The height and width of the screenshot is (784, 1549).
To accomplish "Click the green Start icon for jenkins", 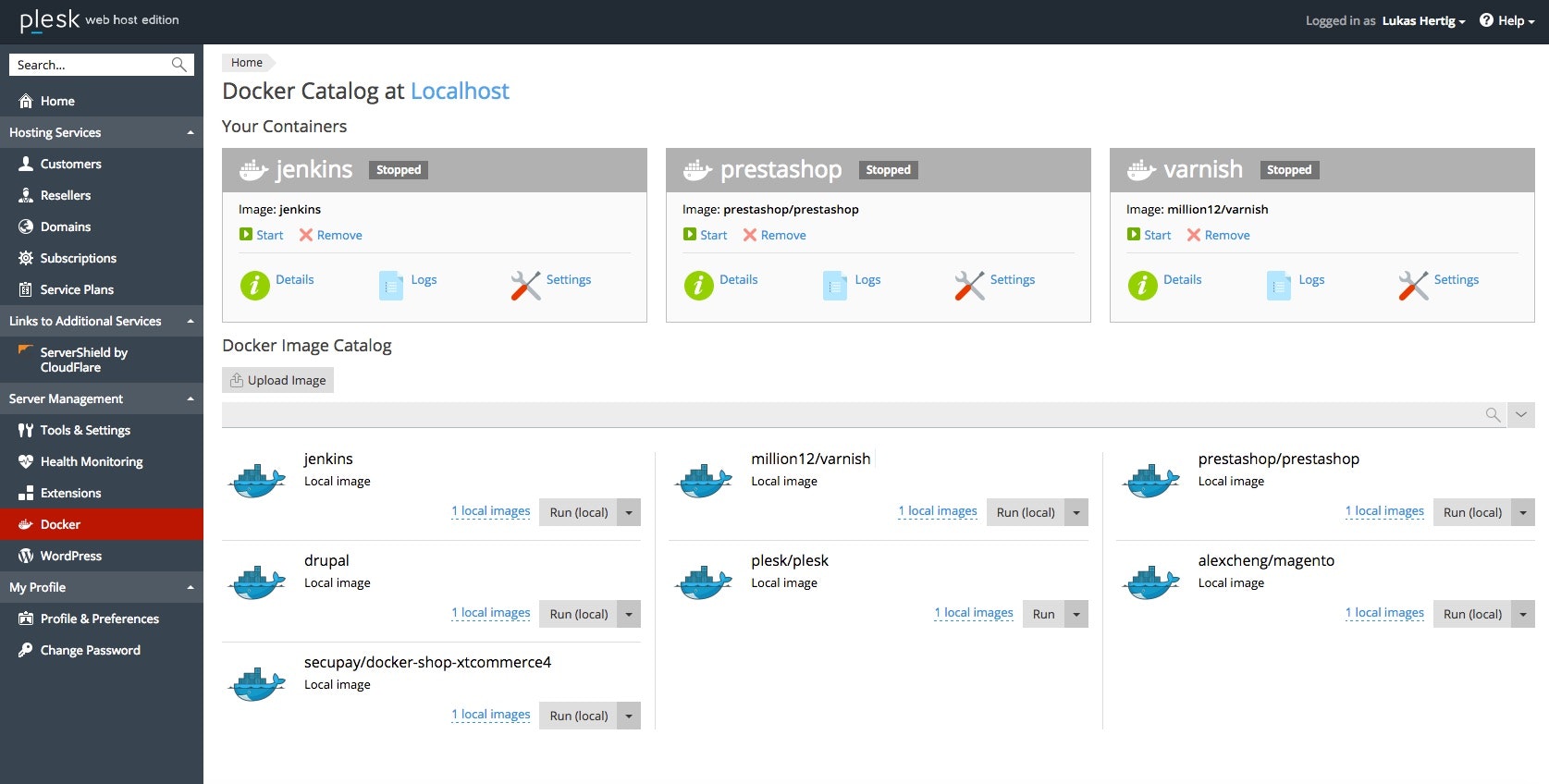I will point(246,235).
